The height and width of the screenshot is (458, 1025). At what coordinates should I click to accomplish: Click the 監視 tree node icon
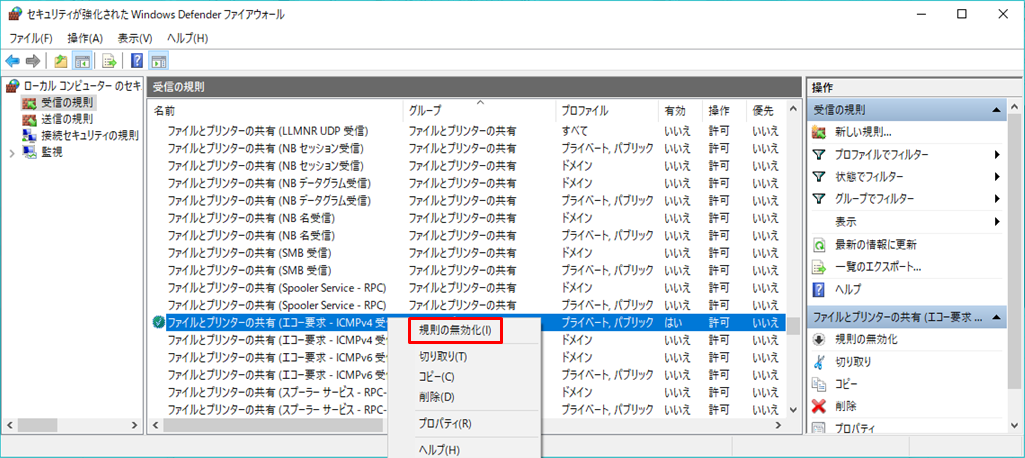(30, 152)
